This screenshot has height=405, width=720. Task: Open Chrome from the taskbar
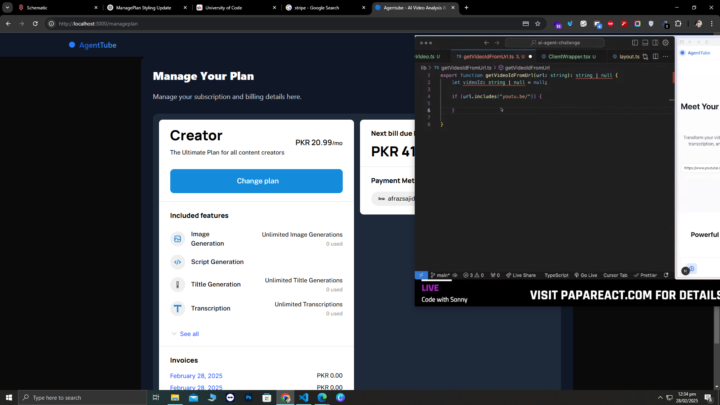[x=286, y=398]
